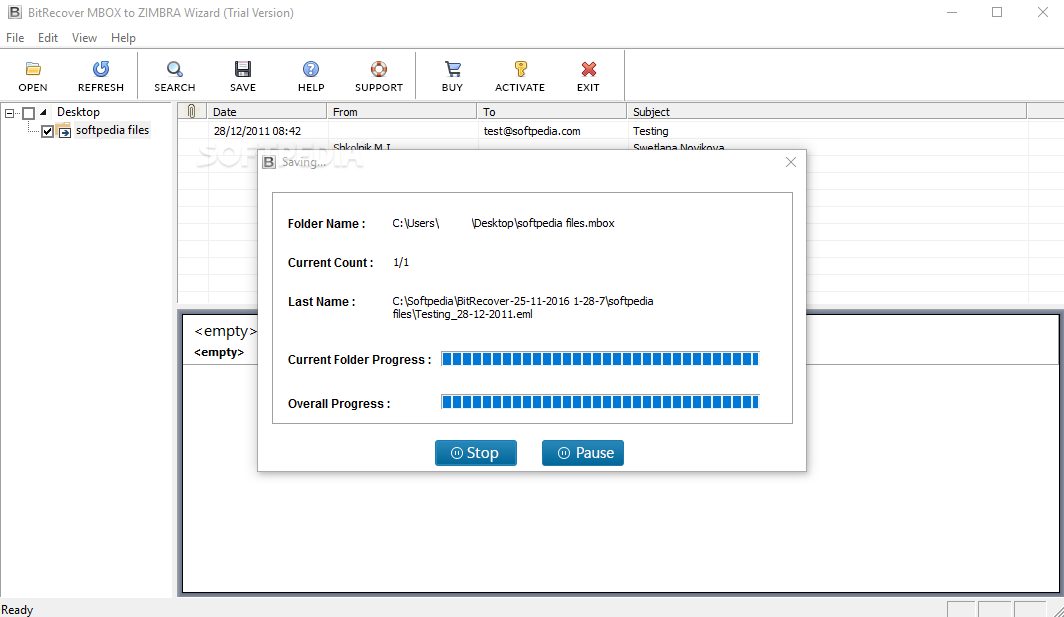Viewport: 1064px width, 617px height.
Task: Tick the Desktop checkbox in tree
Action: (x=28, y=113)
